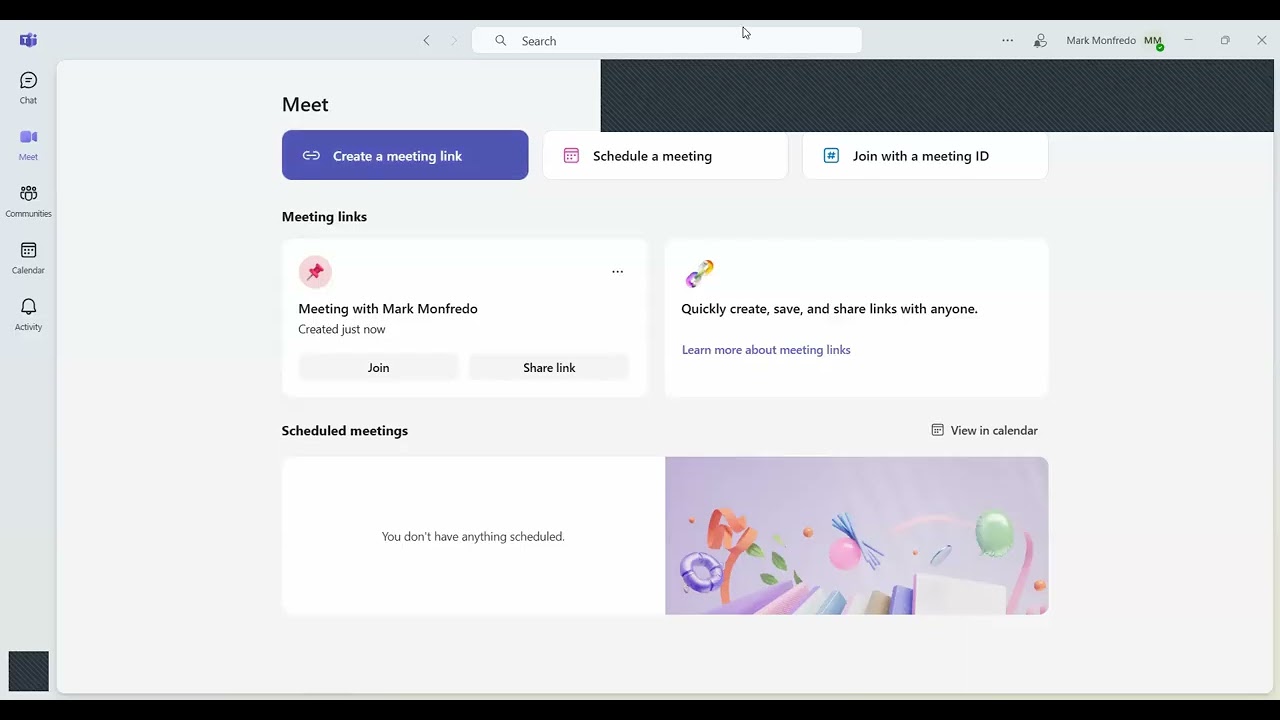This screenshot has height=720, width=1280.
Task: Schedule a meeting
Action: [665, 155]
